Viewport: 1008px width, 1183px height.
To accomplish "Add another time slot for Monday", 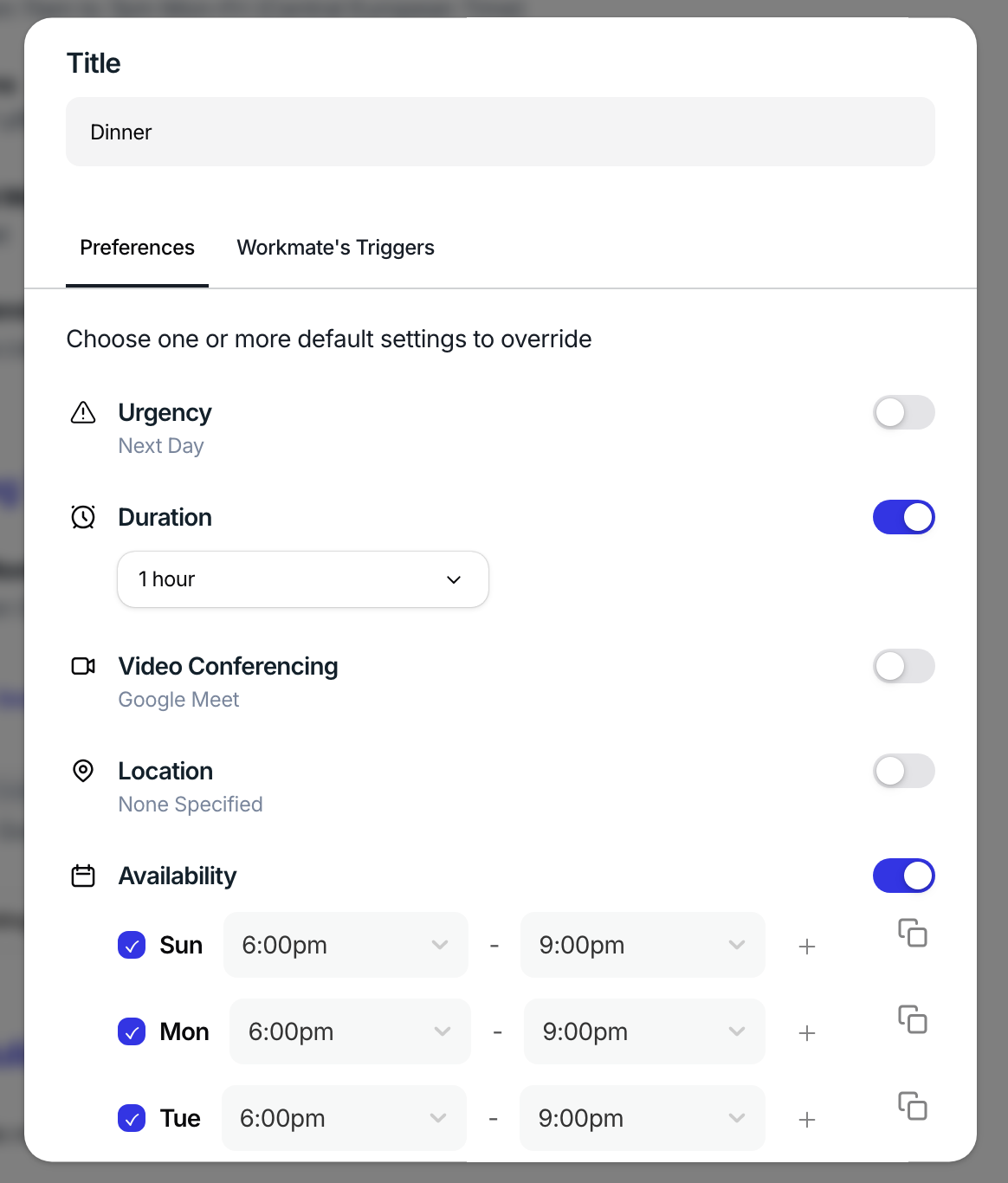I will click(807, 1033).
